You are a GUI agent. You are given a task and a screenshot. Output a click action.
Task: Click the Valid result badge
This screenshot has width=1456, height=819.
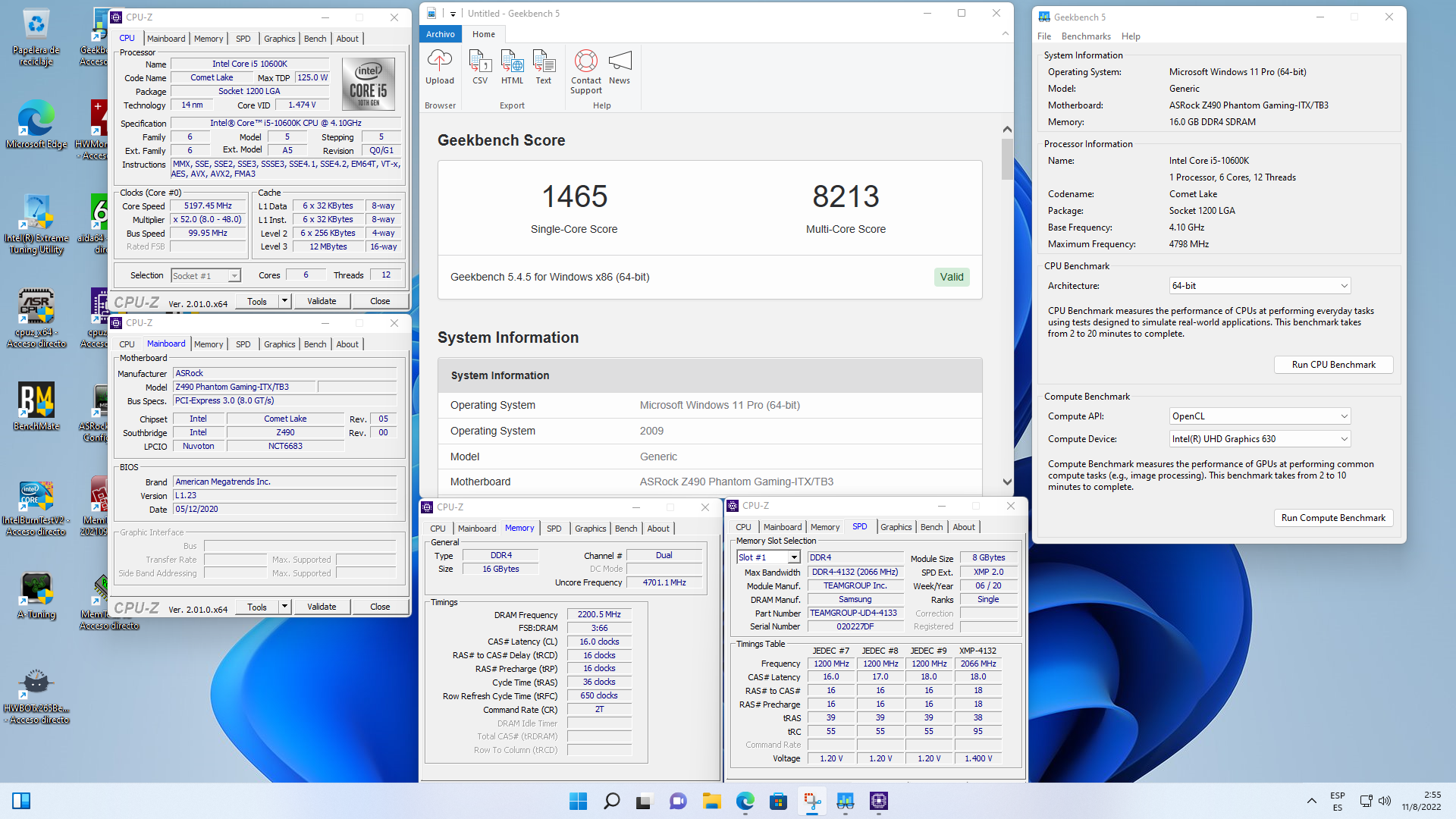pos(952,277)
